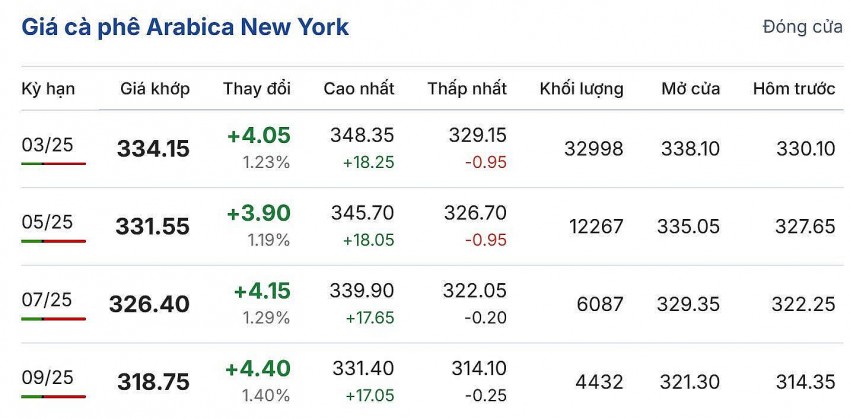Open the 05/25 contract term
850x419 pixels.
click(47, 224)
